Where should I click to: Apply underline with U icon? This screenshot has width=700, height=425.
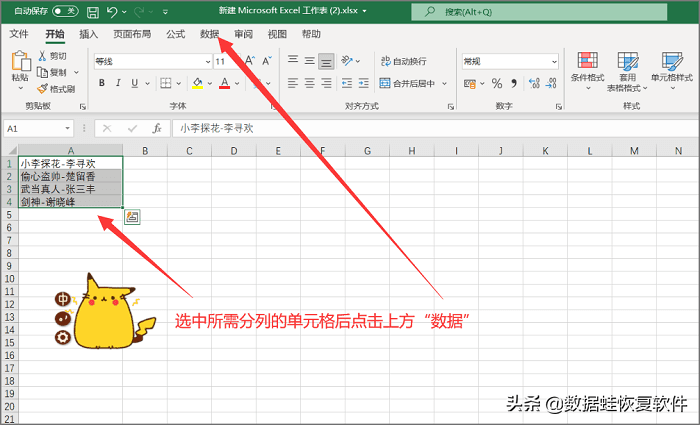(134, 83)
